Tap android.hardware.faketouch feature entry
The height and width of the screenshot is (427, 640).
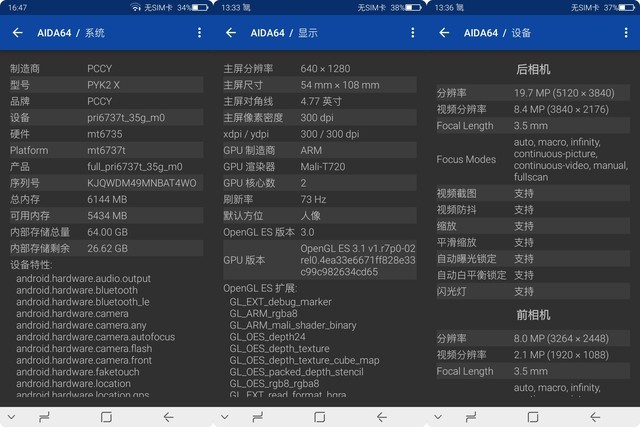(78, 372)
